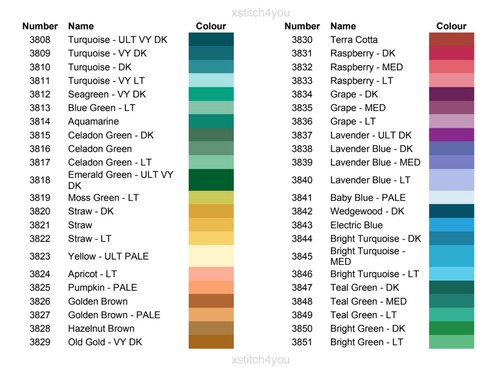This screenshot has height=375, width=500.
Task: Select the name "Straw - DK"
Action: click(x=91, y=211)
